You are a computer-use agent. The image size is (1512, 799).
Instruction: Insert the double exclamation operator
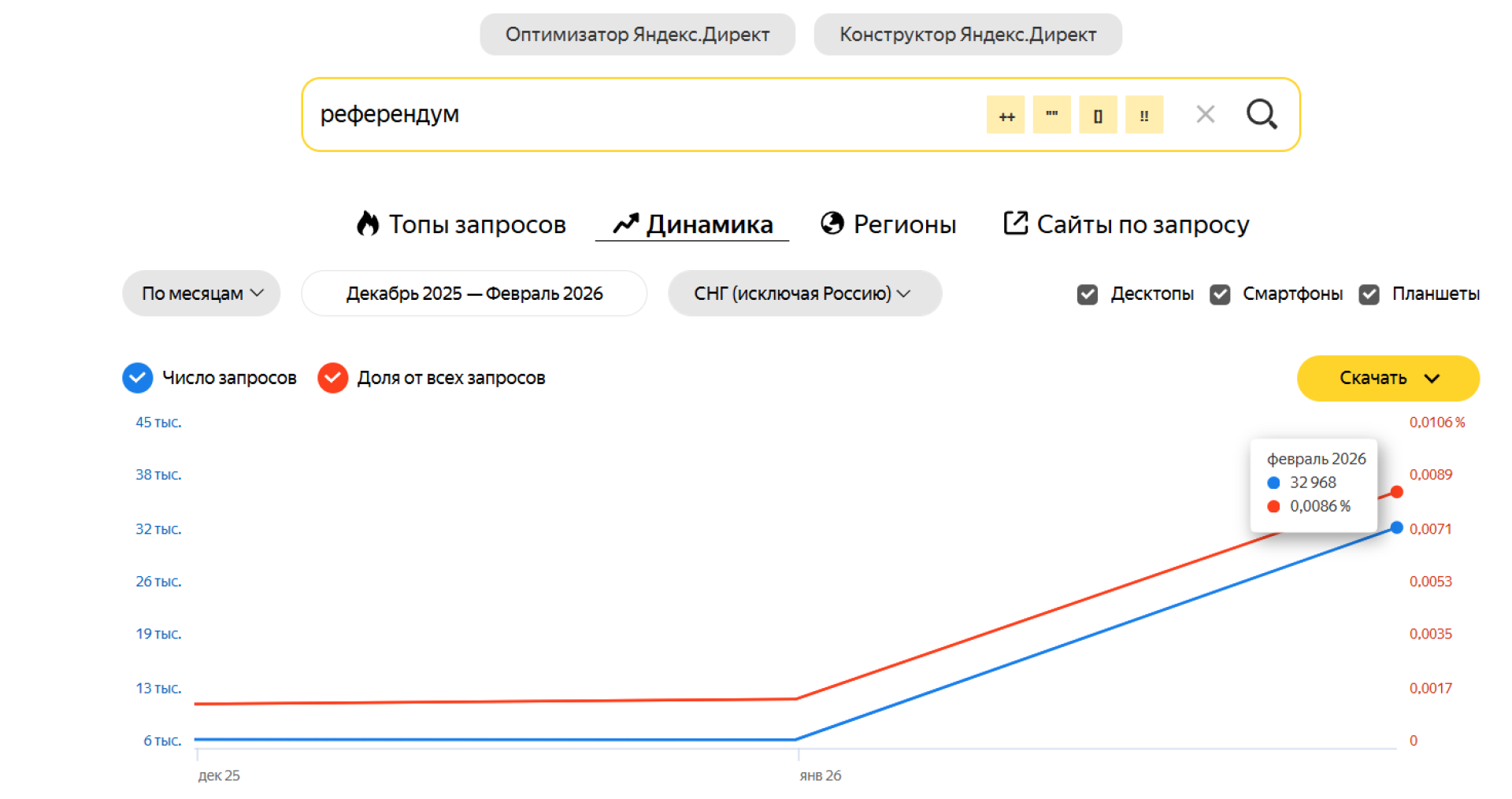coord(1143,116)
